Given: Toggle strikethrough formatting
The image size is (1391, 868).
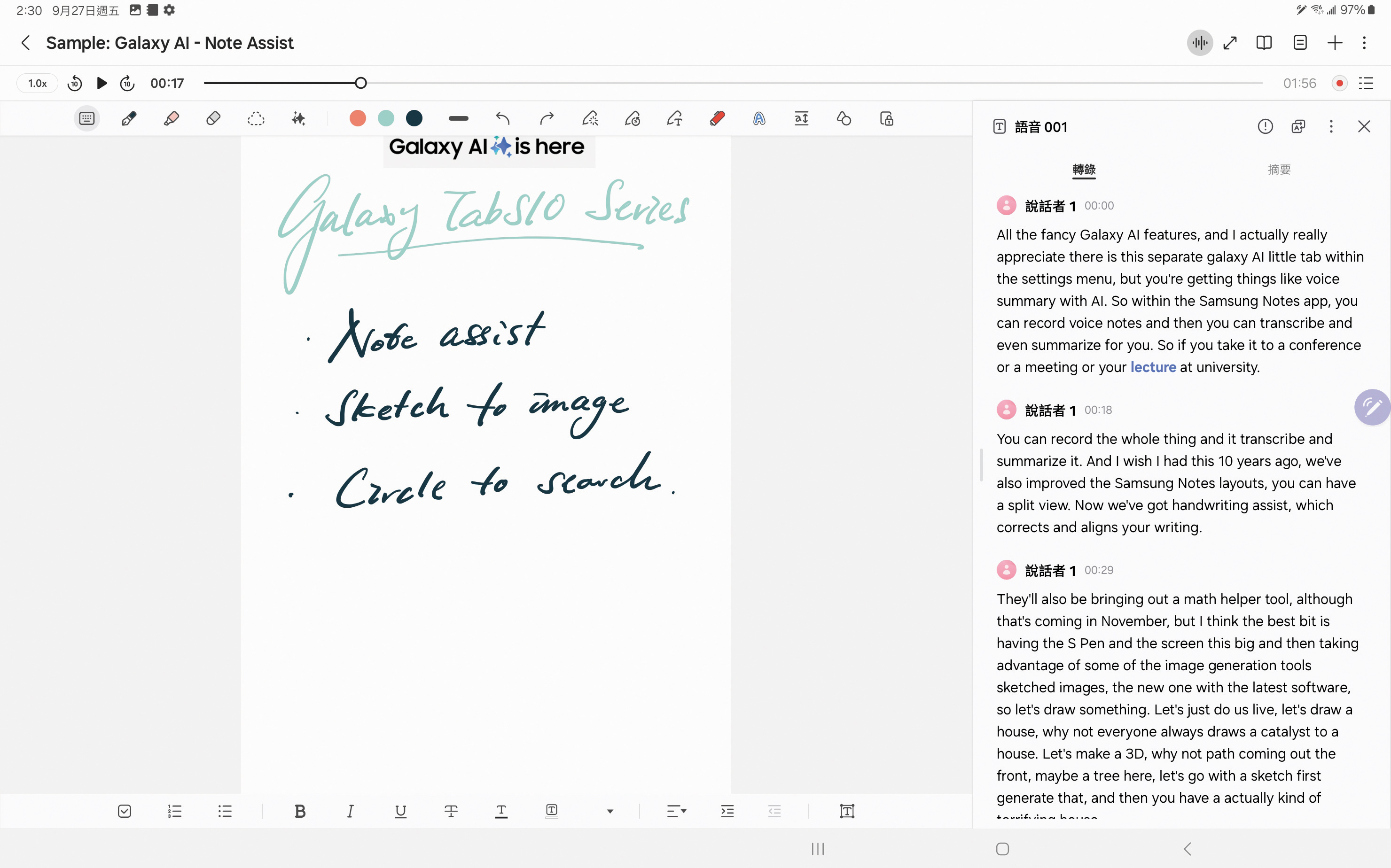Looking at the screenshot, I should (451, 811).
